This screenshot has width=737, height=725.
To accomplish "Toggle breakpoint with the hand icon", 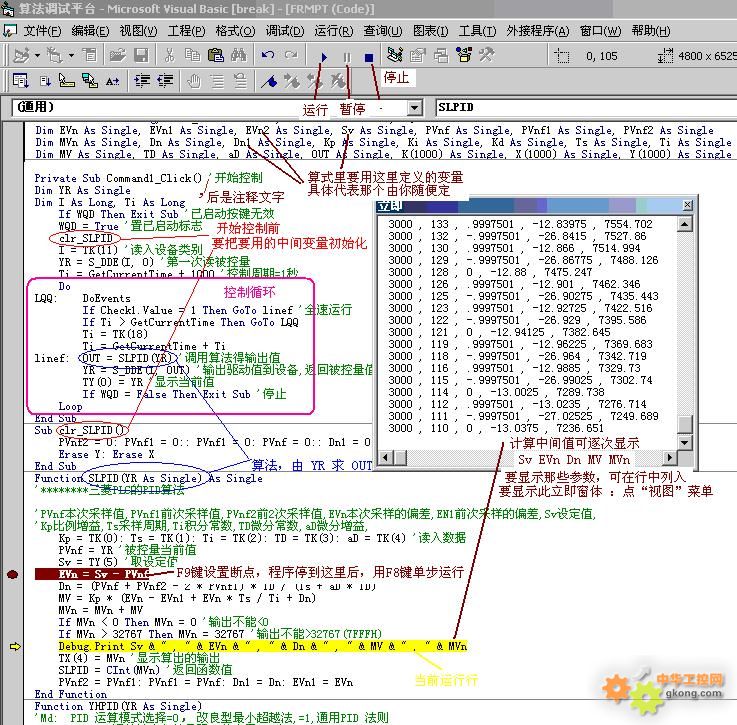I will (193, 81).
